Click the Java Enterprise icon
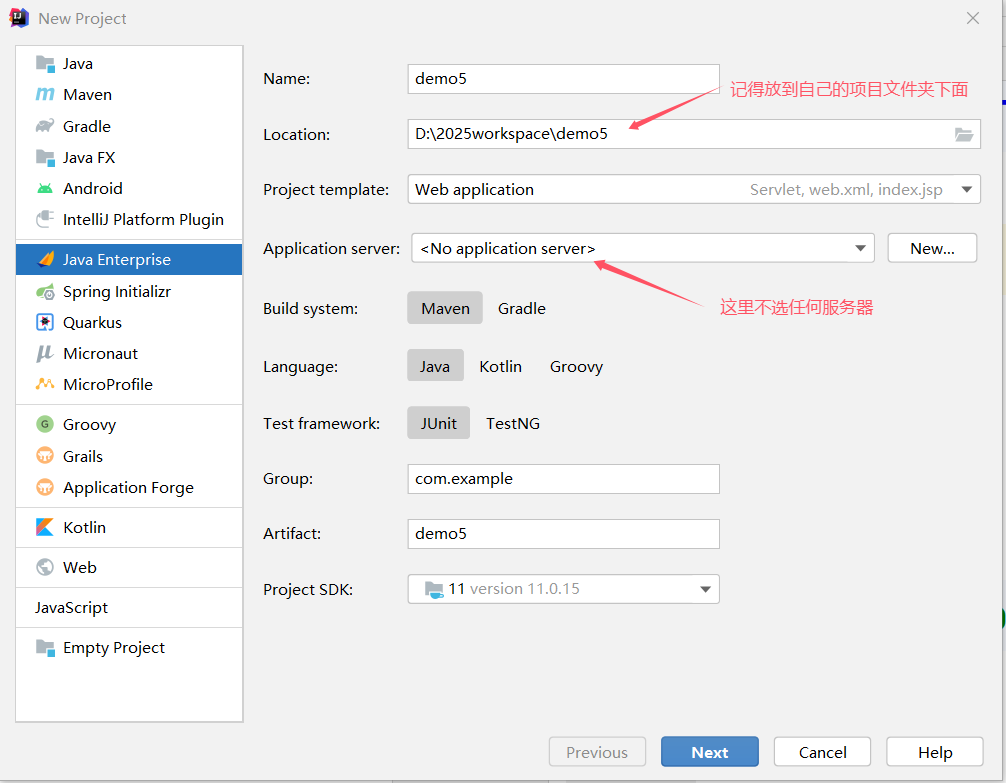 pos(46,259)
